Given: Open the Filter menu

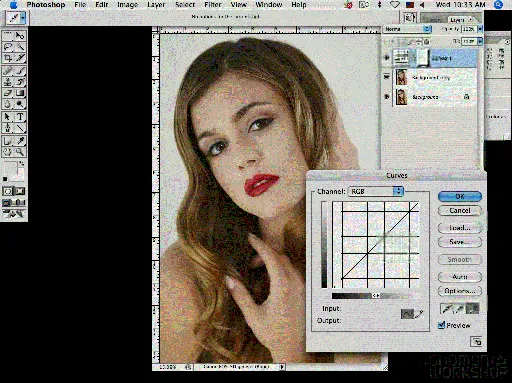Looking at the screenshot, I should (x=213, y=5).
